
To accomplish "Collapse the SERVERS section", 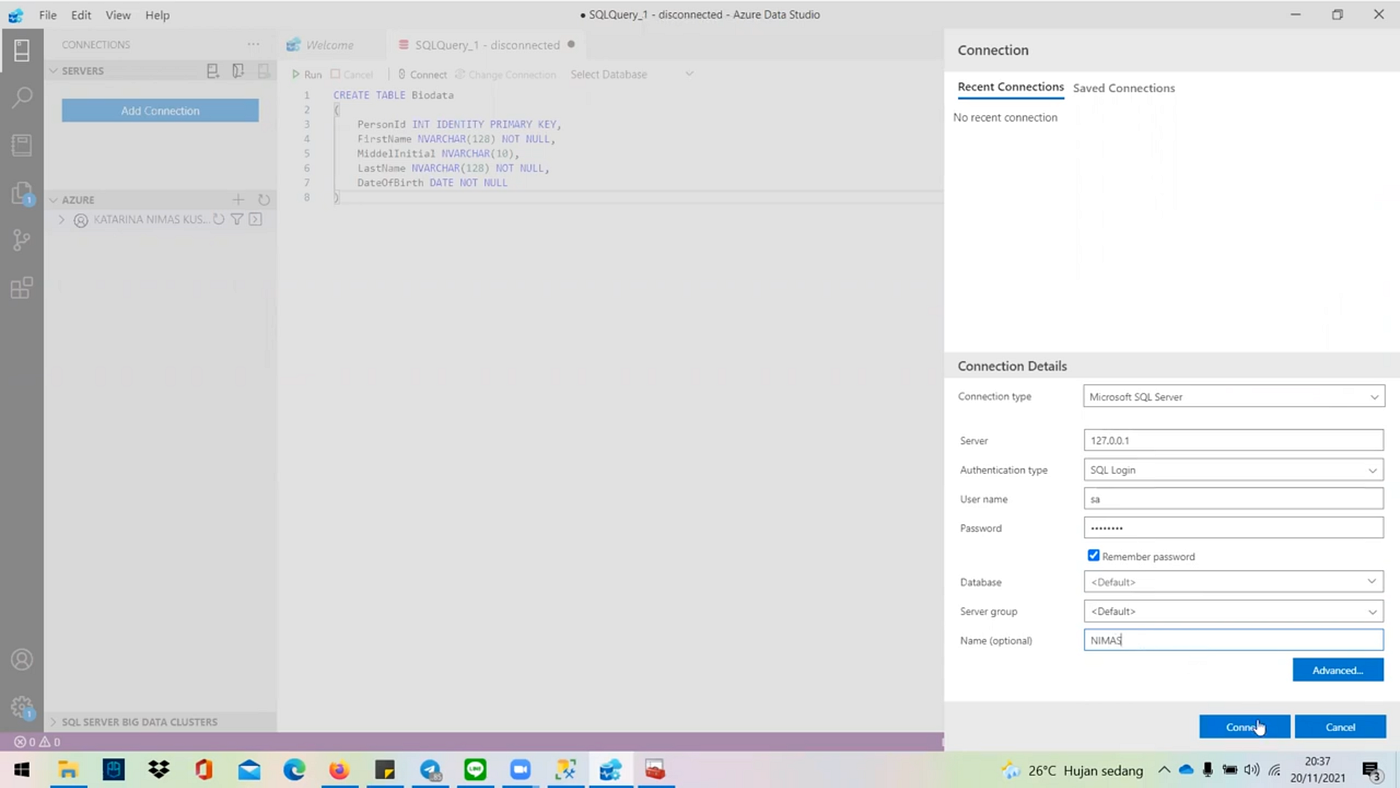I will click(53, 70).
